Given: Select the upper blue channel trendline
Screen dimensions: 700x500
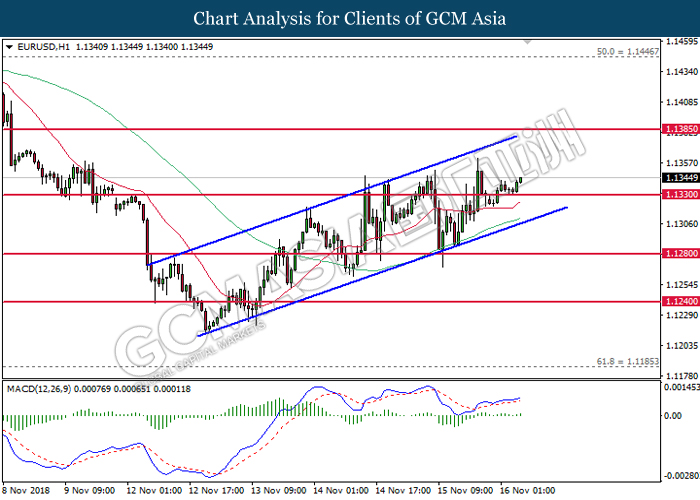Looking at the screenshot, I should click(332, 200).
